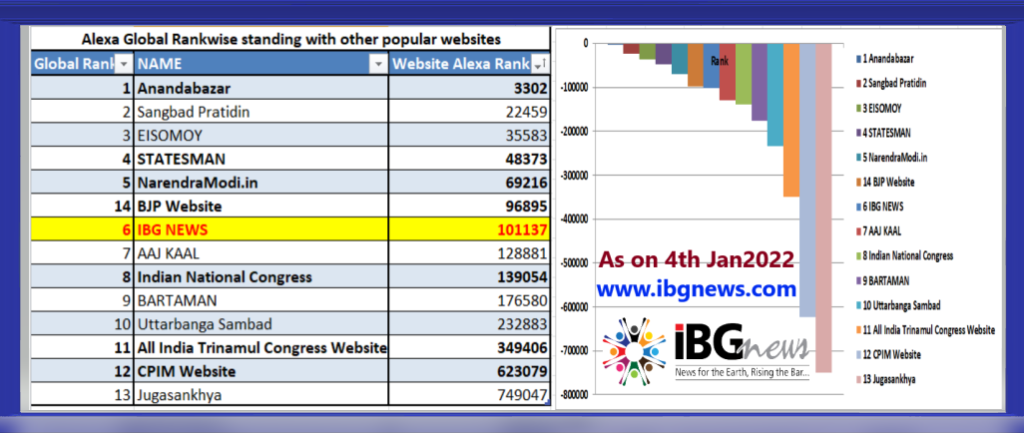Click legend swatch for 3 EISOMOY

[858, 108]
